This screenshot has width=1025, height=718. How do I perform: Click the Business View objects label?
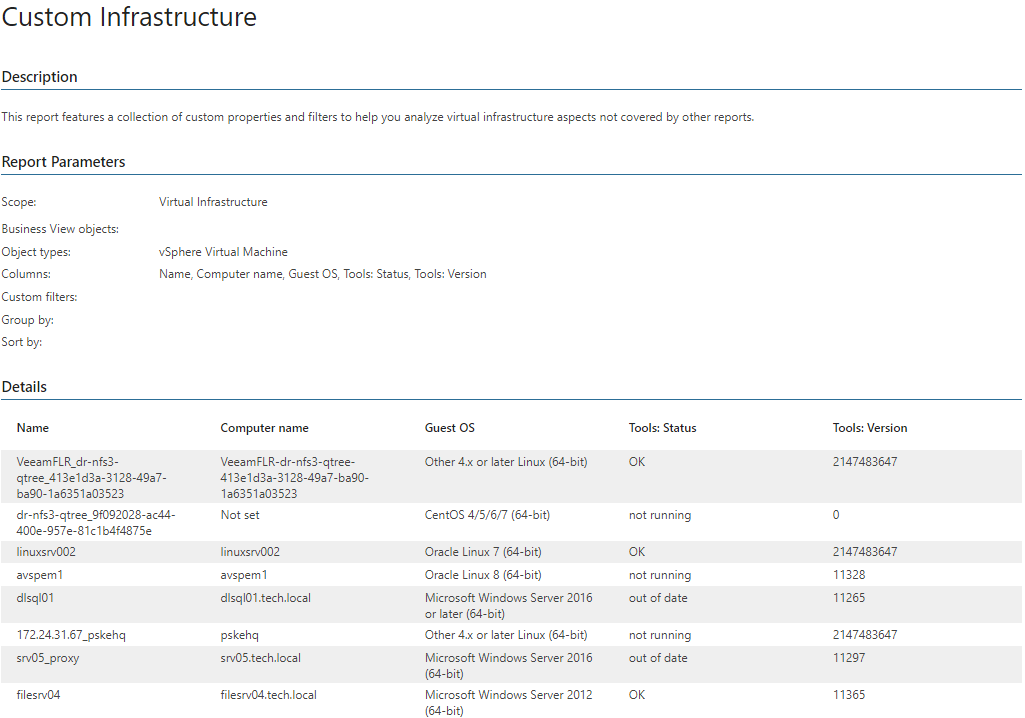pyautogui.click(x=60, y=229)
